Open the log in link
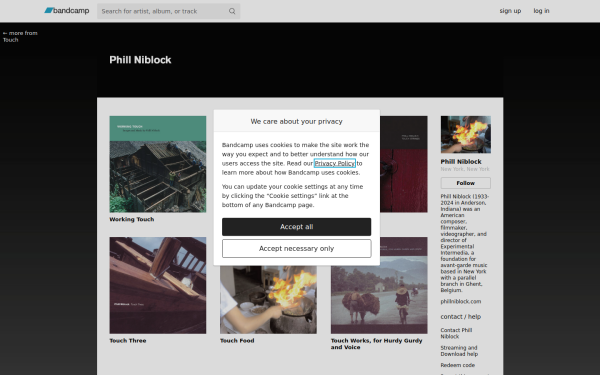This screenshot has height=375, width=600. pyautogui.click(x=541, y=11)
